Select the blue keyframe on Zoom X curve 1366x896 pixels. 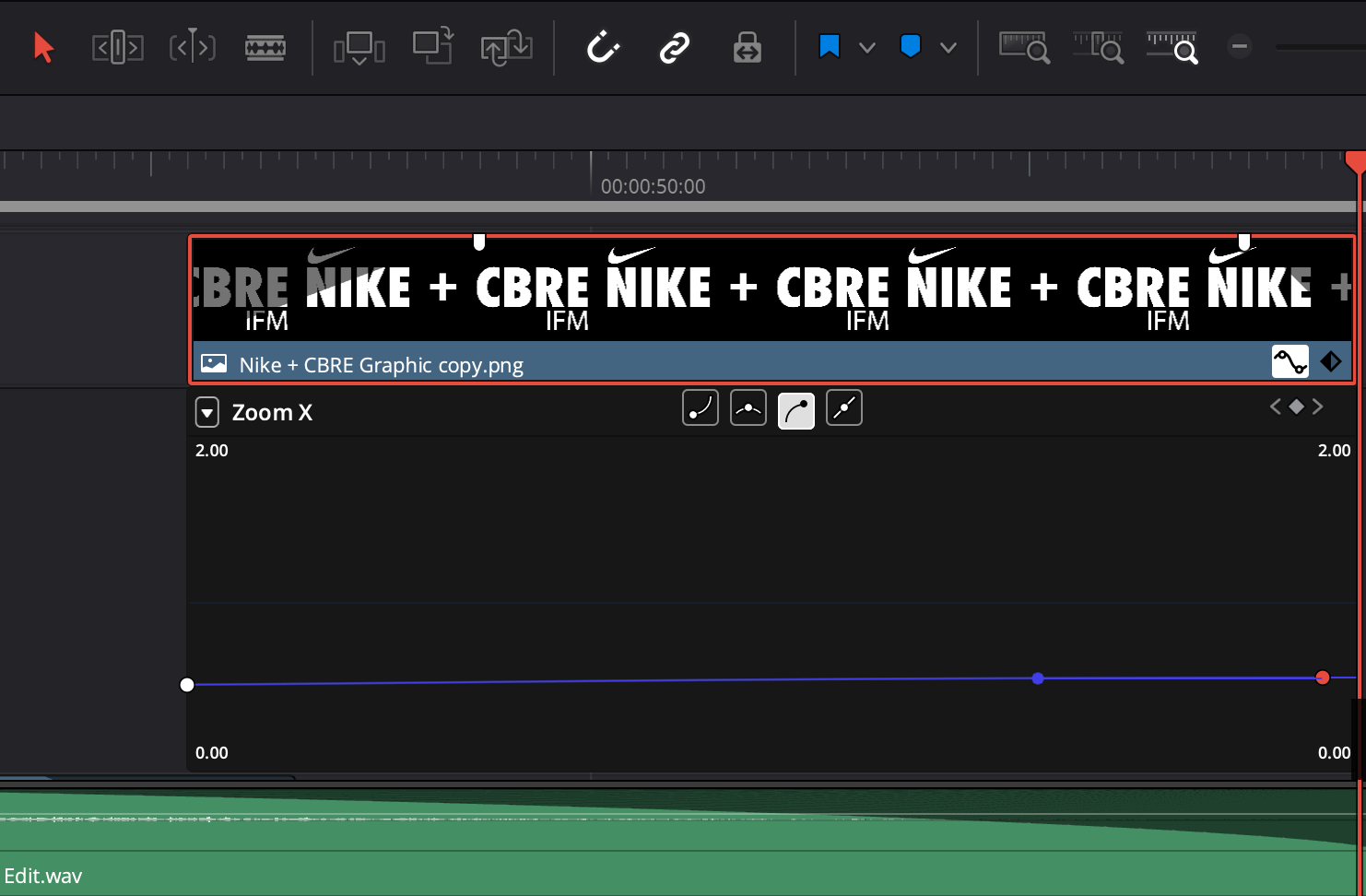1038,678
